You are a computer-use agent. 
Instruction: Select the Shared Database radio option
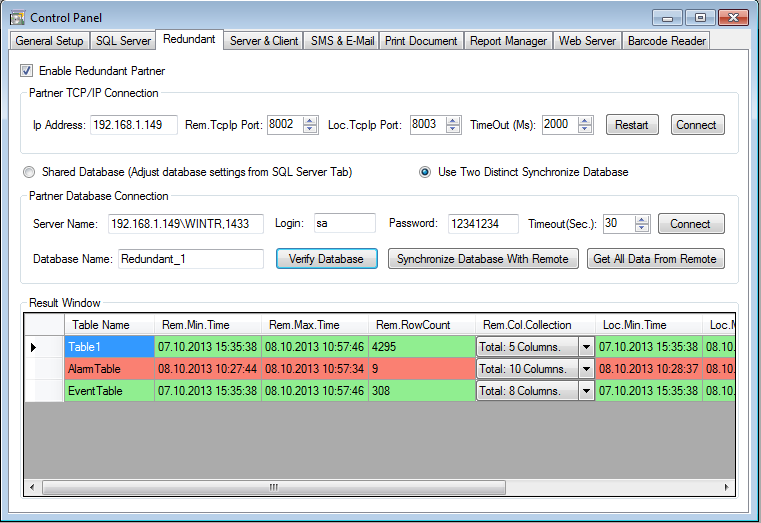tap(29, 172)
